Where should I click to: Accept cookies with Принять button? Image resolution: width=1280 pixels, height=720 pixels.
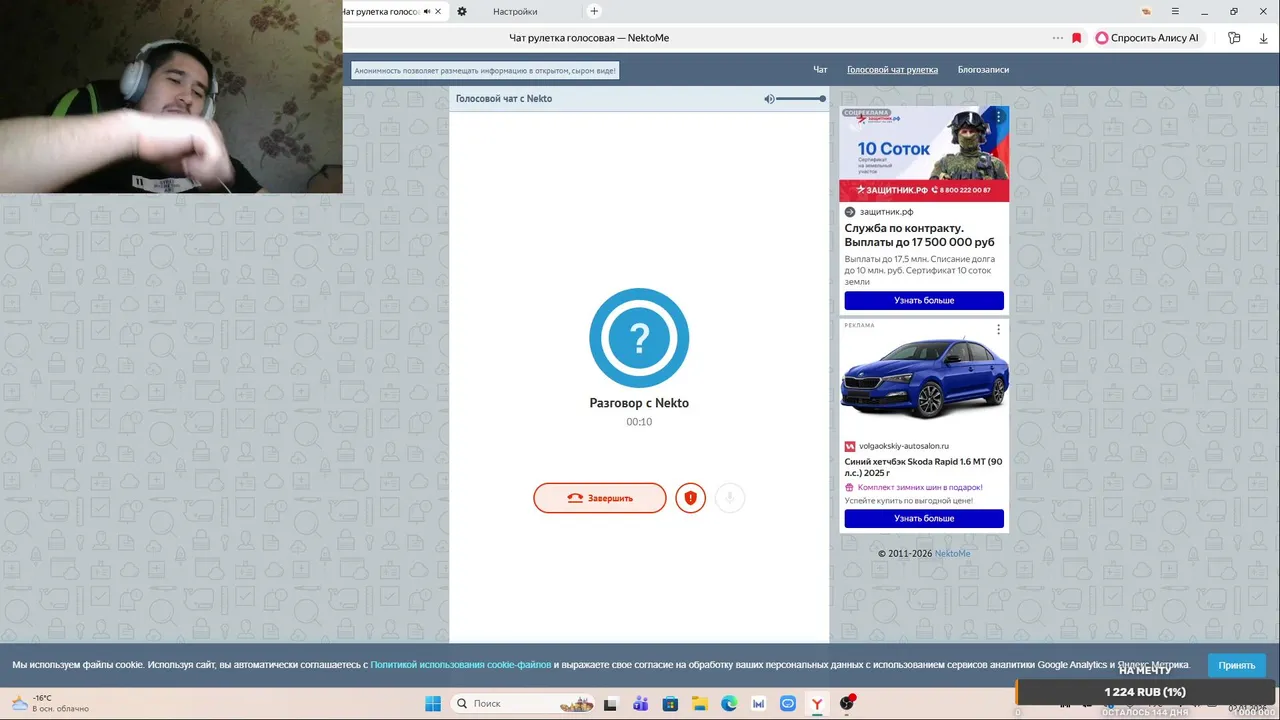click(x=1236, y=665)
